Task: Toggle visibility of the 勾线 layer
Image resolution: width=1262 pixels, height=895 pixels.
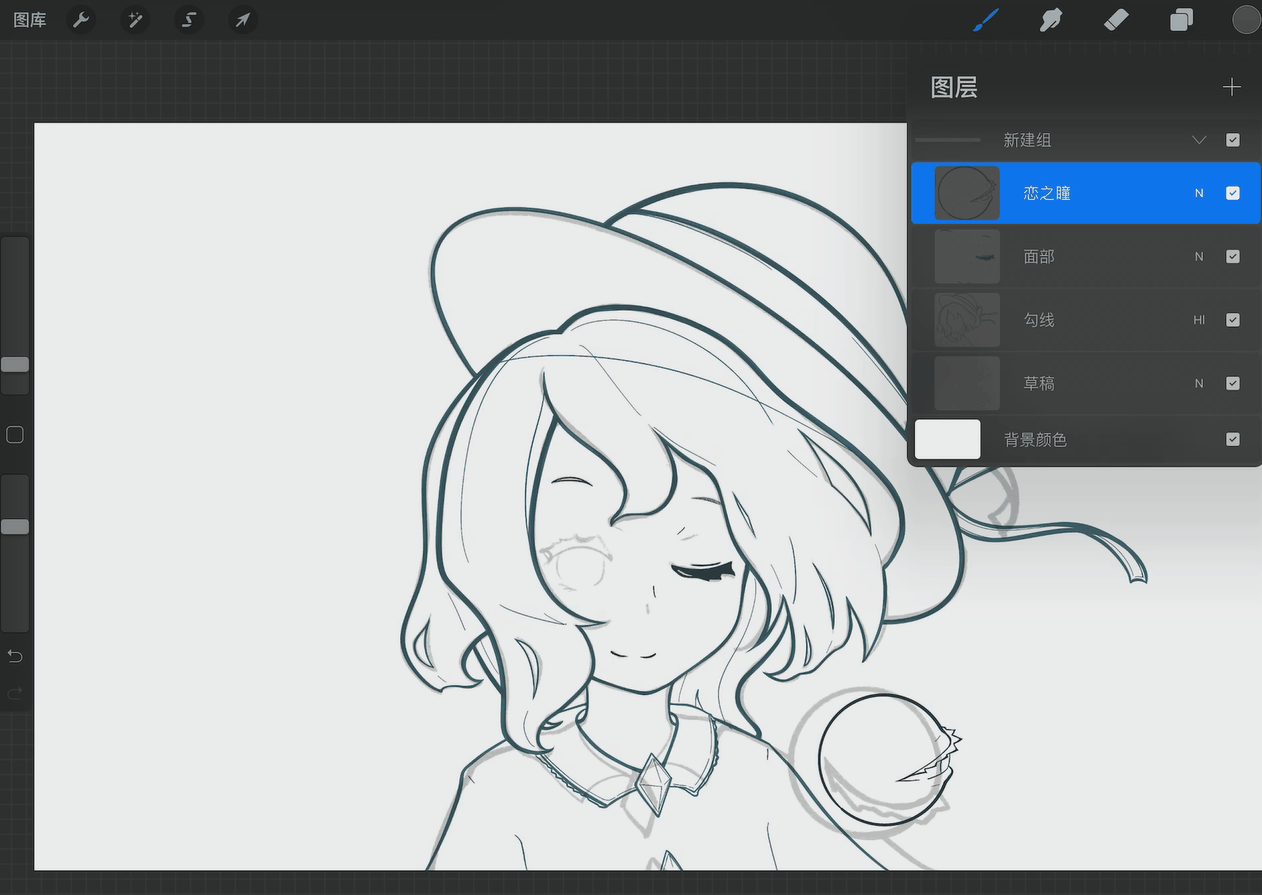Action: click(1233, 320)
